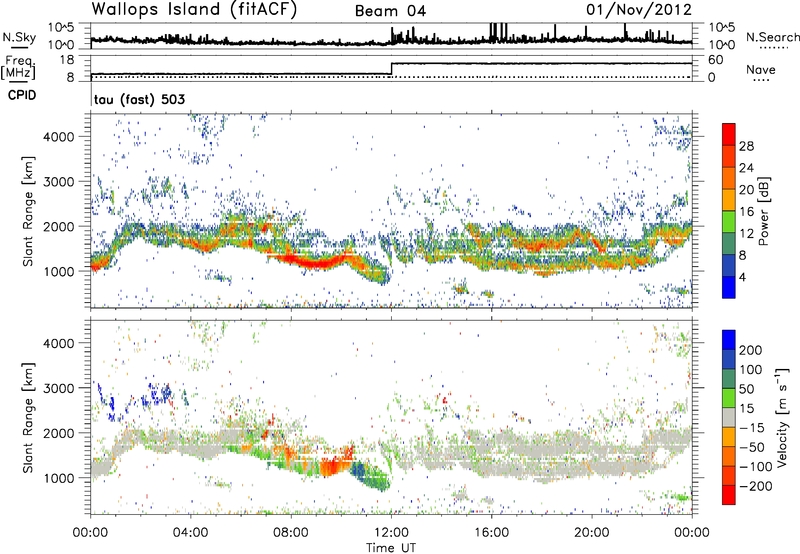Click the 'Beam 04' heading

point(390,11)
